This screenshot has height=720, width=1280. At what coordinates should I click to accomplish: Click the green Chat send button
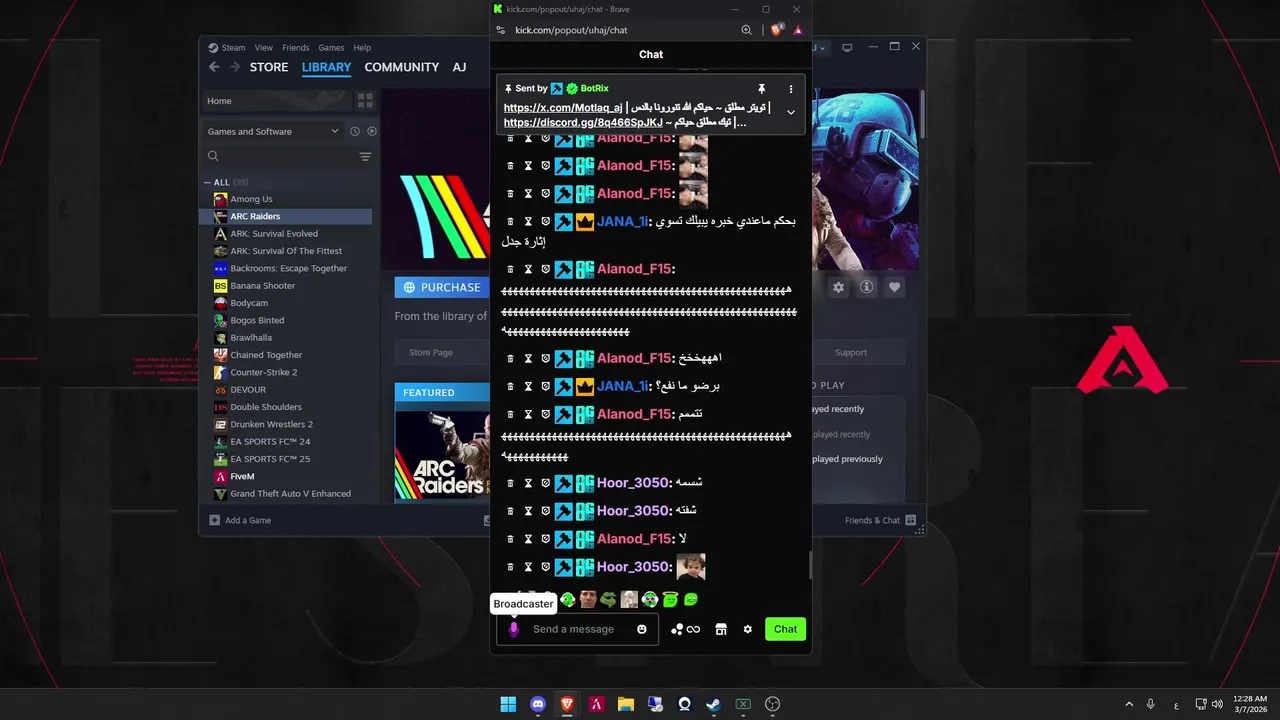tap(786, 629)
